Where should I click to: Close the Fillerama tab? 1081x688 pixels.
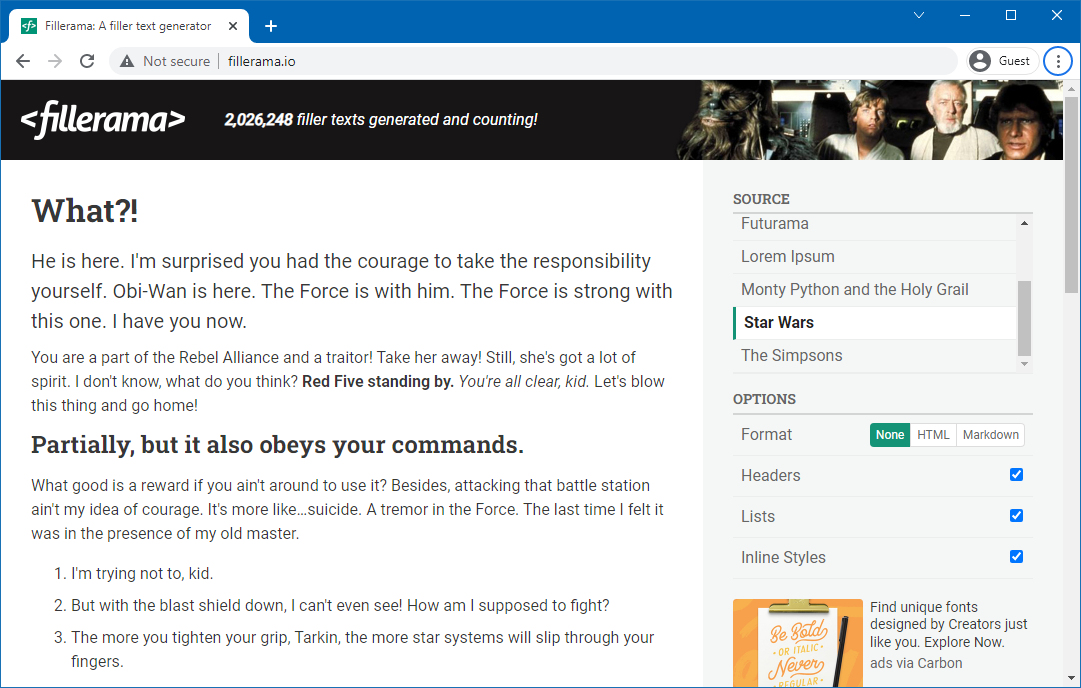point(233,26)
